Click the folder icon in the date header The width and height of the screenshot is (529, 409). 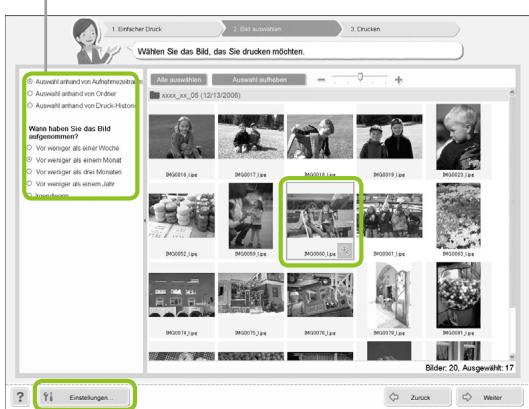click(x=155, y=95)
